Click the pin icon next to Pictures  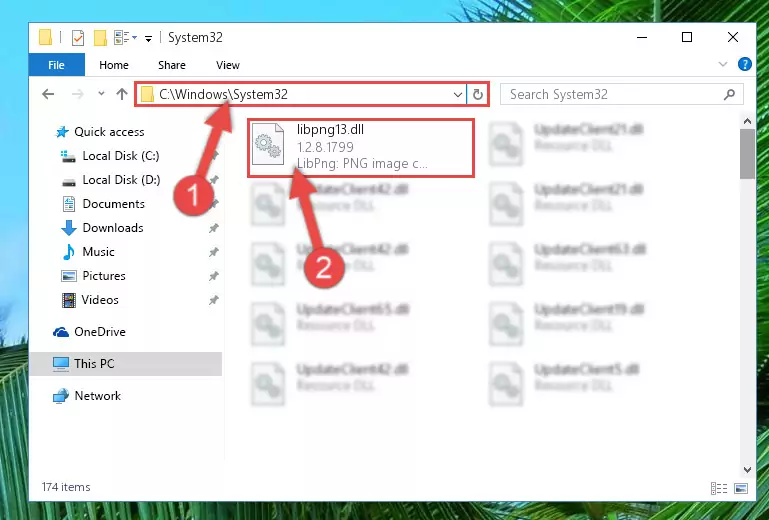point(213,276)
